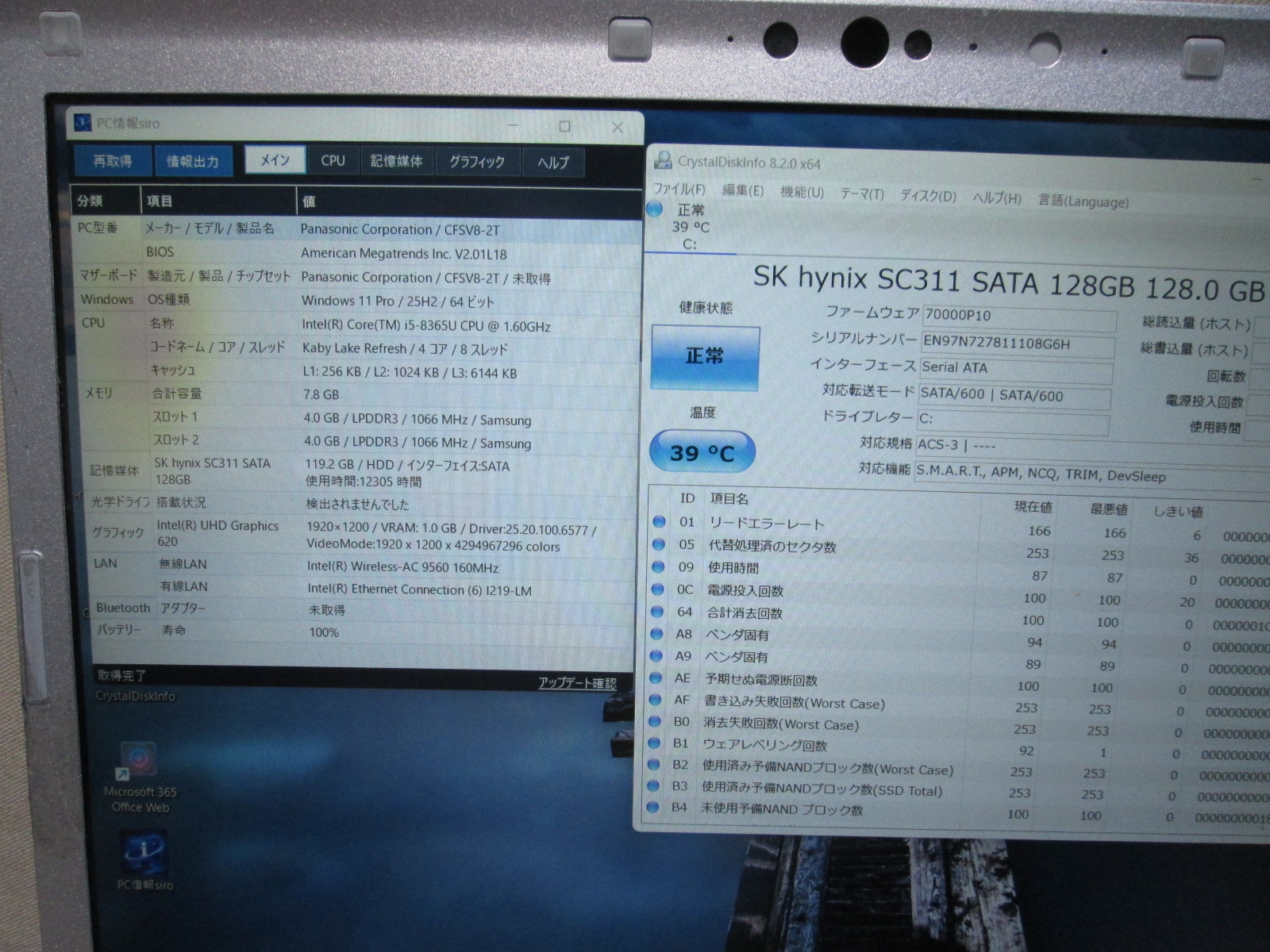The image size is (1270, 952).
Task: Click the 情報出力 button
Action: point(193,162)
